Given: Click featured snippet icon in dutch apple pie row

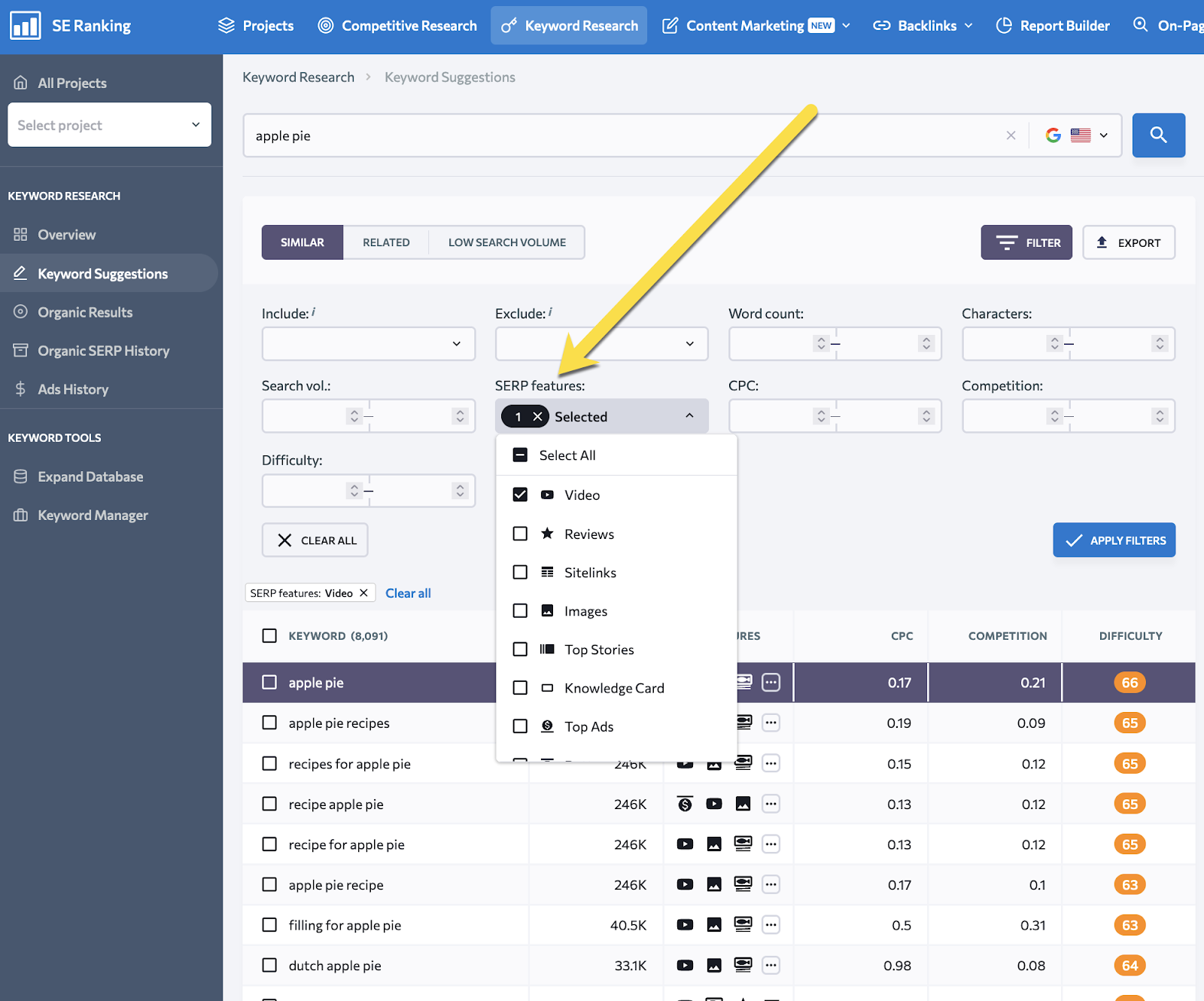Looking at the screenshot, I should click(743, 966).
